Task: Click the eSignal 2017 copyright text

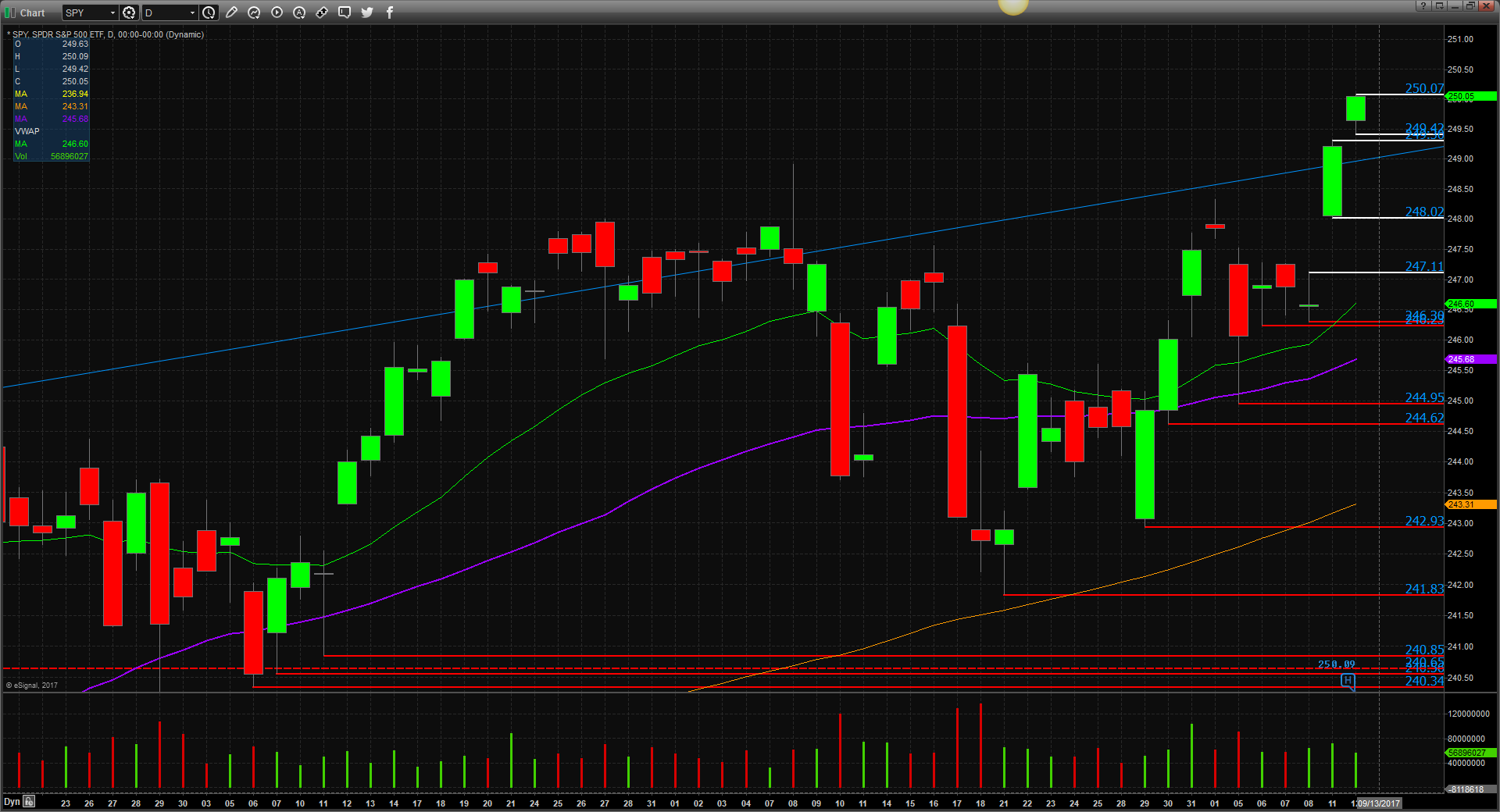Action: (x=32, y=686)
